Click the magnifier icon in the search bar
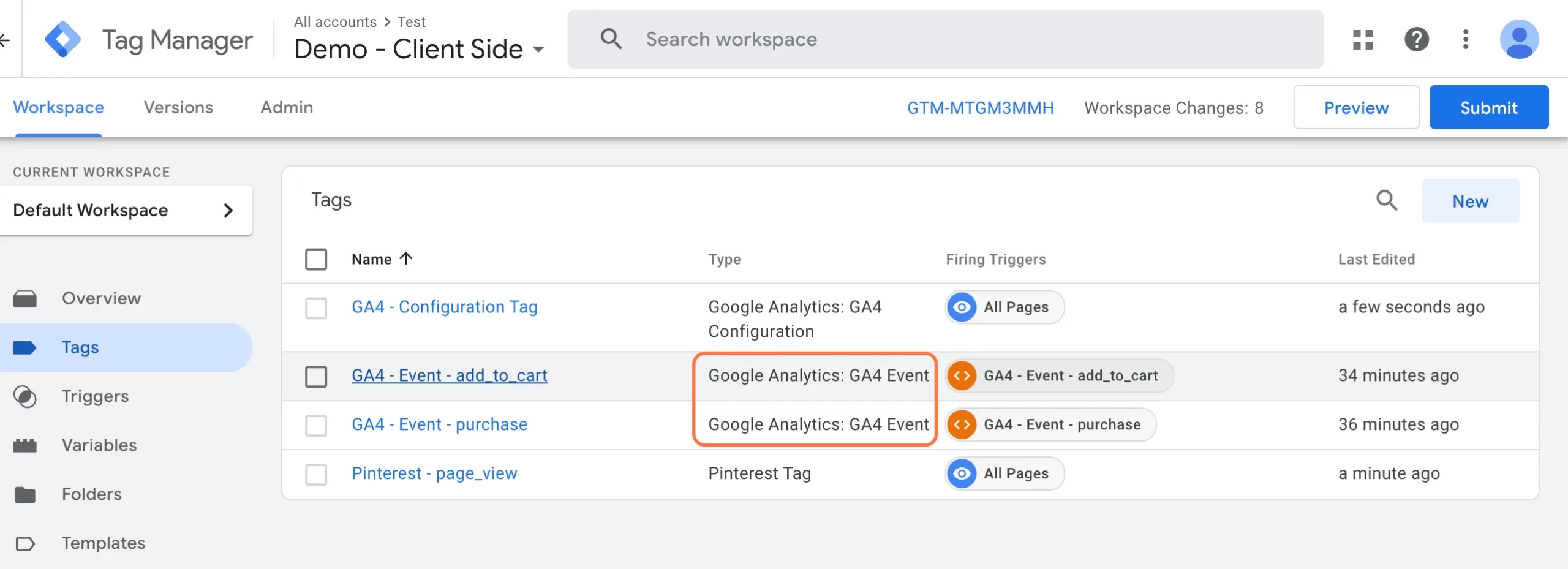The width and height of the screenshot is (1568, 569). (611, 39)
